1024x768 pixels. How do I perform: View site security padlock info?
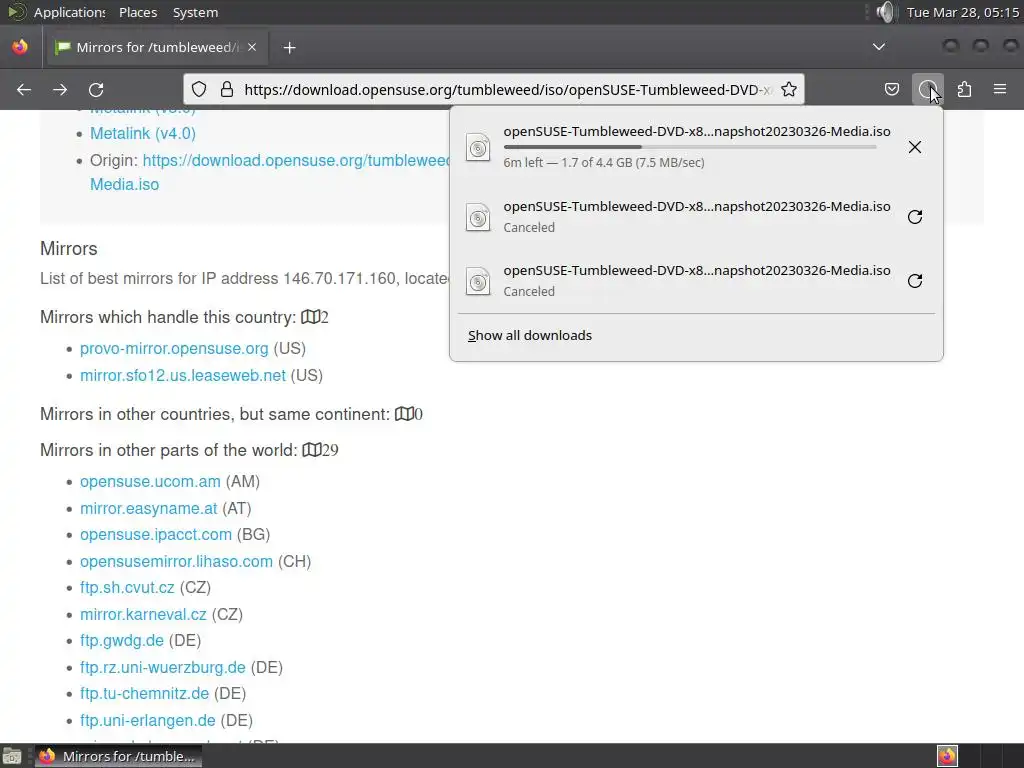(227, 89)
